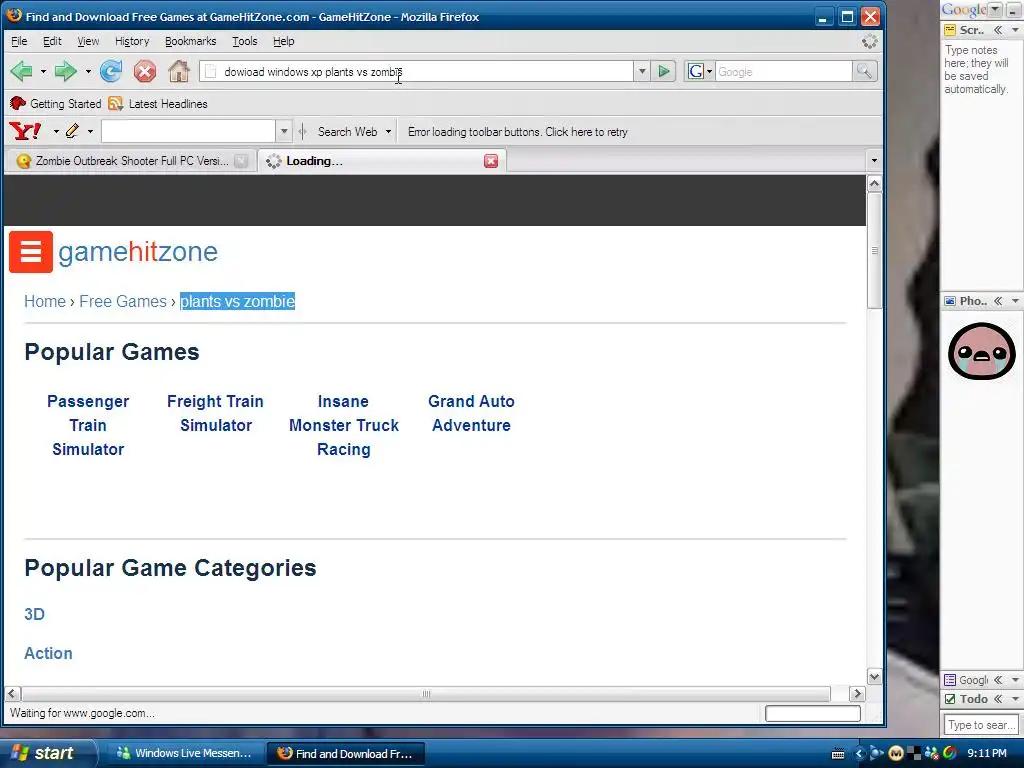Open the Bookmarks menu
The height and width of the screenshot is (768, 1024).
pyautogui.click(x=190, y=41)
